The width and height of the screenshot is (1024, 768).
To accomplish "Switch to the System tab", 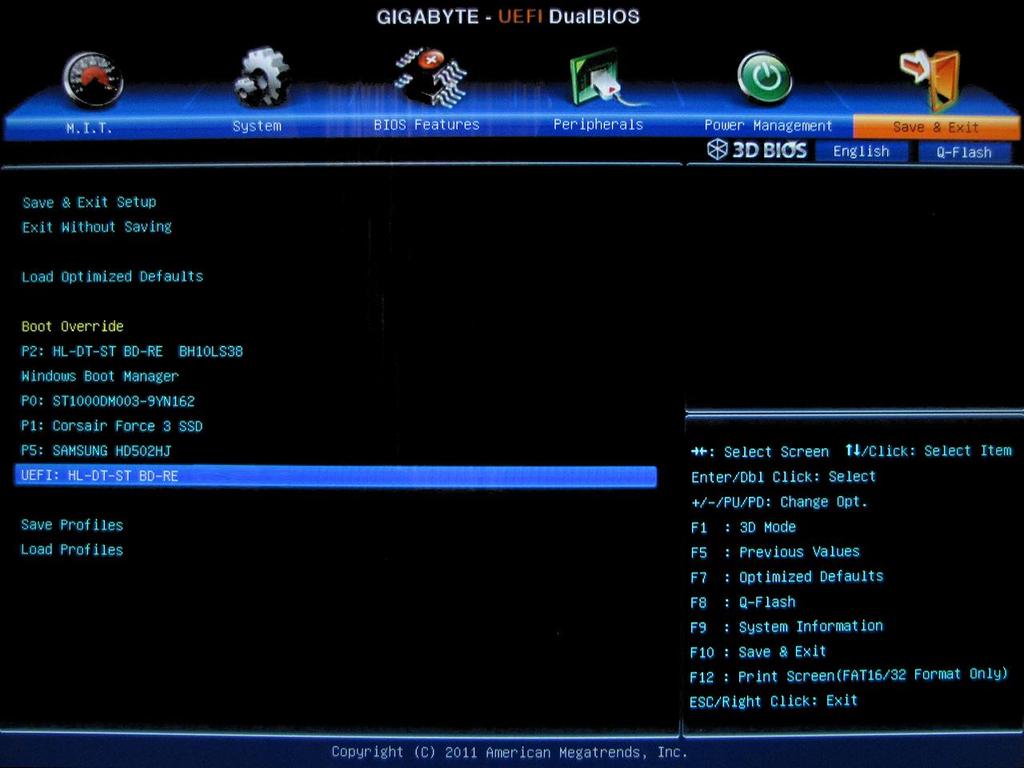I will (257, 125).
